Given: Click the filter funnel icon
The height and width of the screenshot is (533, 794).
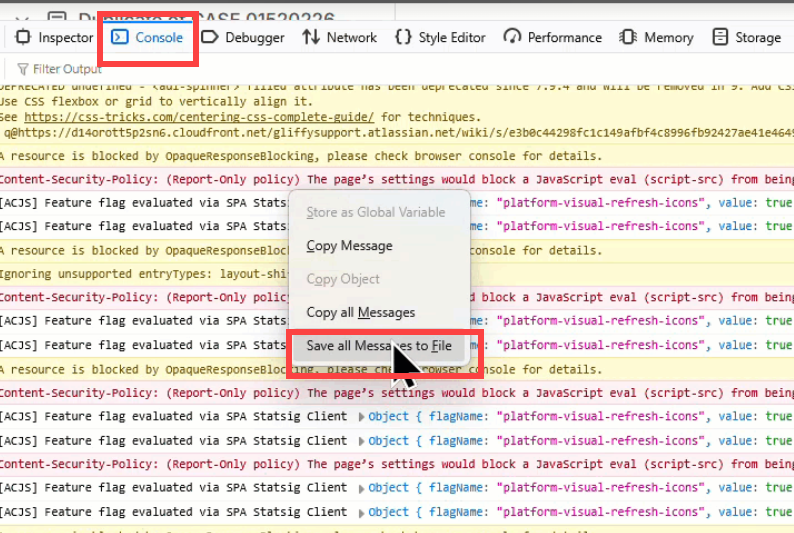Looking at the screenshot, I should pos(22,69).
